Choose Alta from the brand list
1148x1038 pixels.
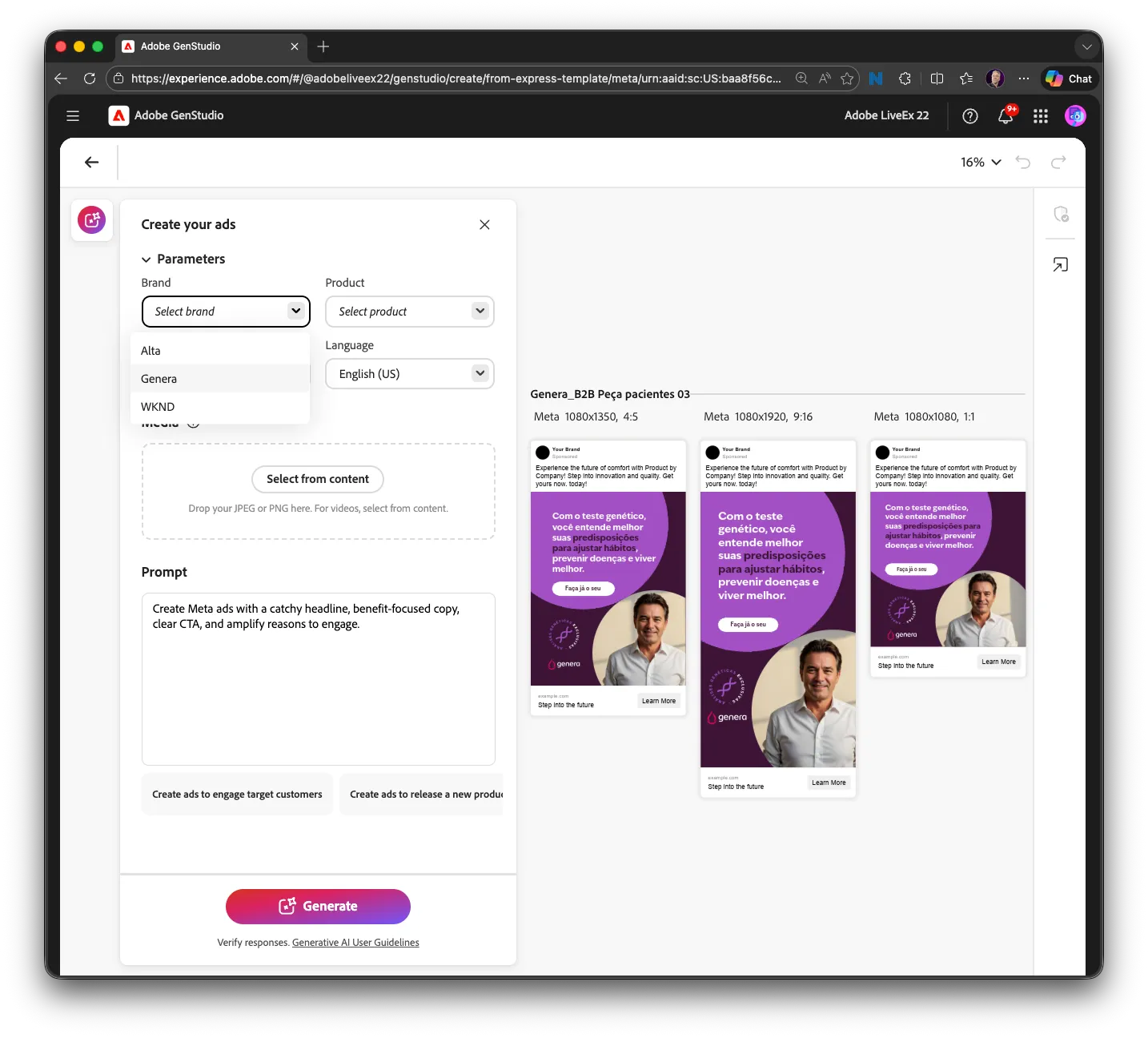point(220,351)
